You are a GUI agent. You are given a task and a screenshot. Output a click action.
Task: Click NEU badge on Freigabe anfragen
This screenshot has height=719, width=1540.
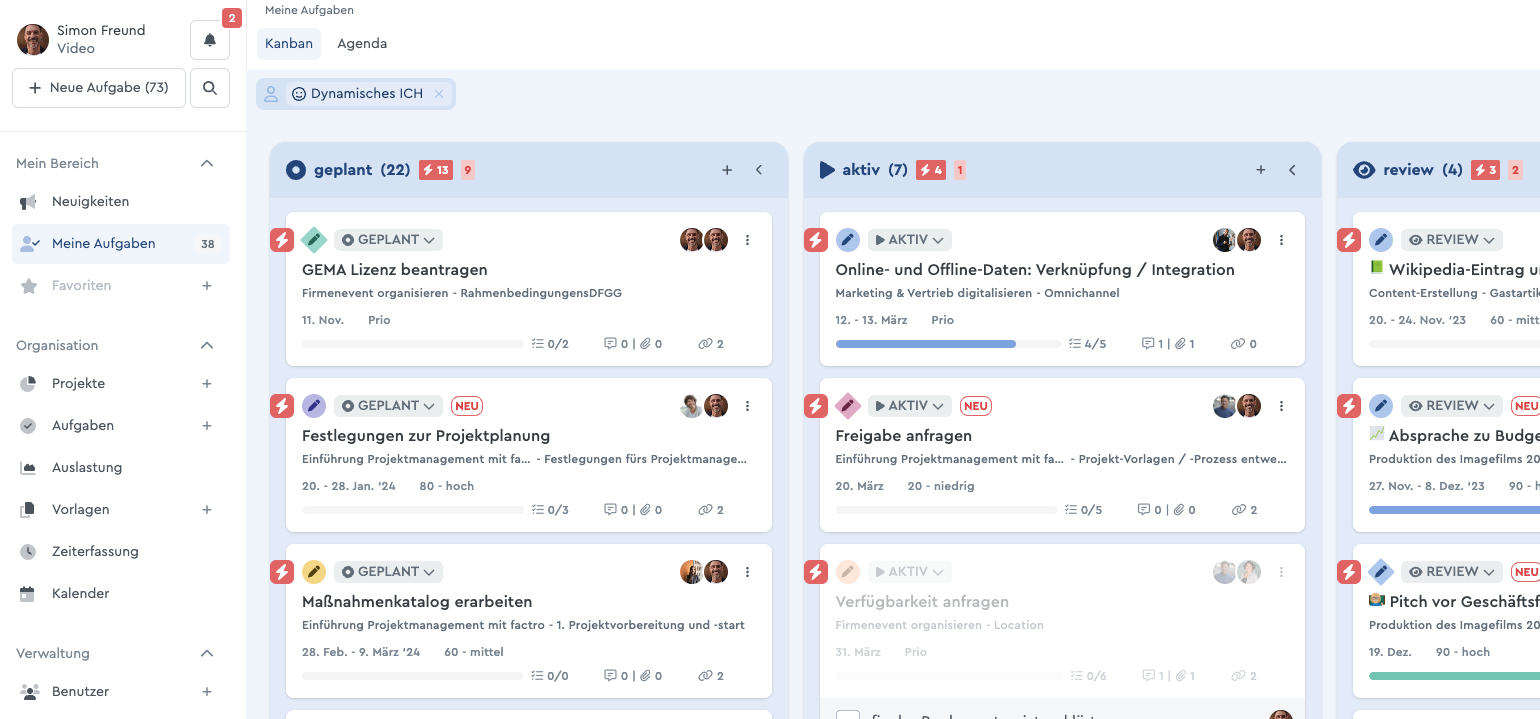[x=976, y=406]
